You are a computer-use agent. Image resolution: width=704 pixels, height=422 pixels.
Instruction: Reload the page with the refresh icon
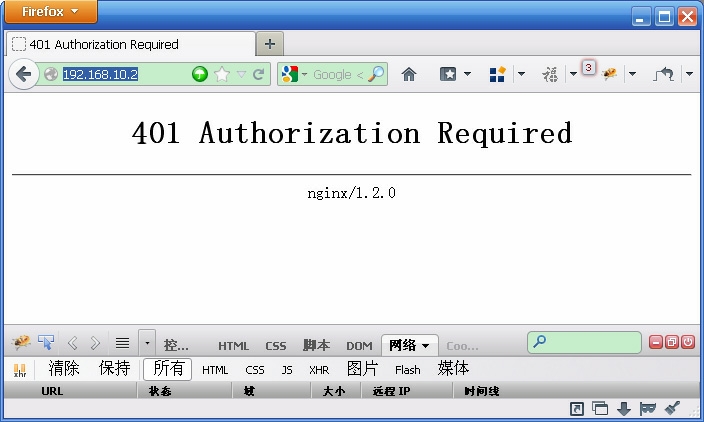(259, 74)
